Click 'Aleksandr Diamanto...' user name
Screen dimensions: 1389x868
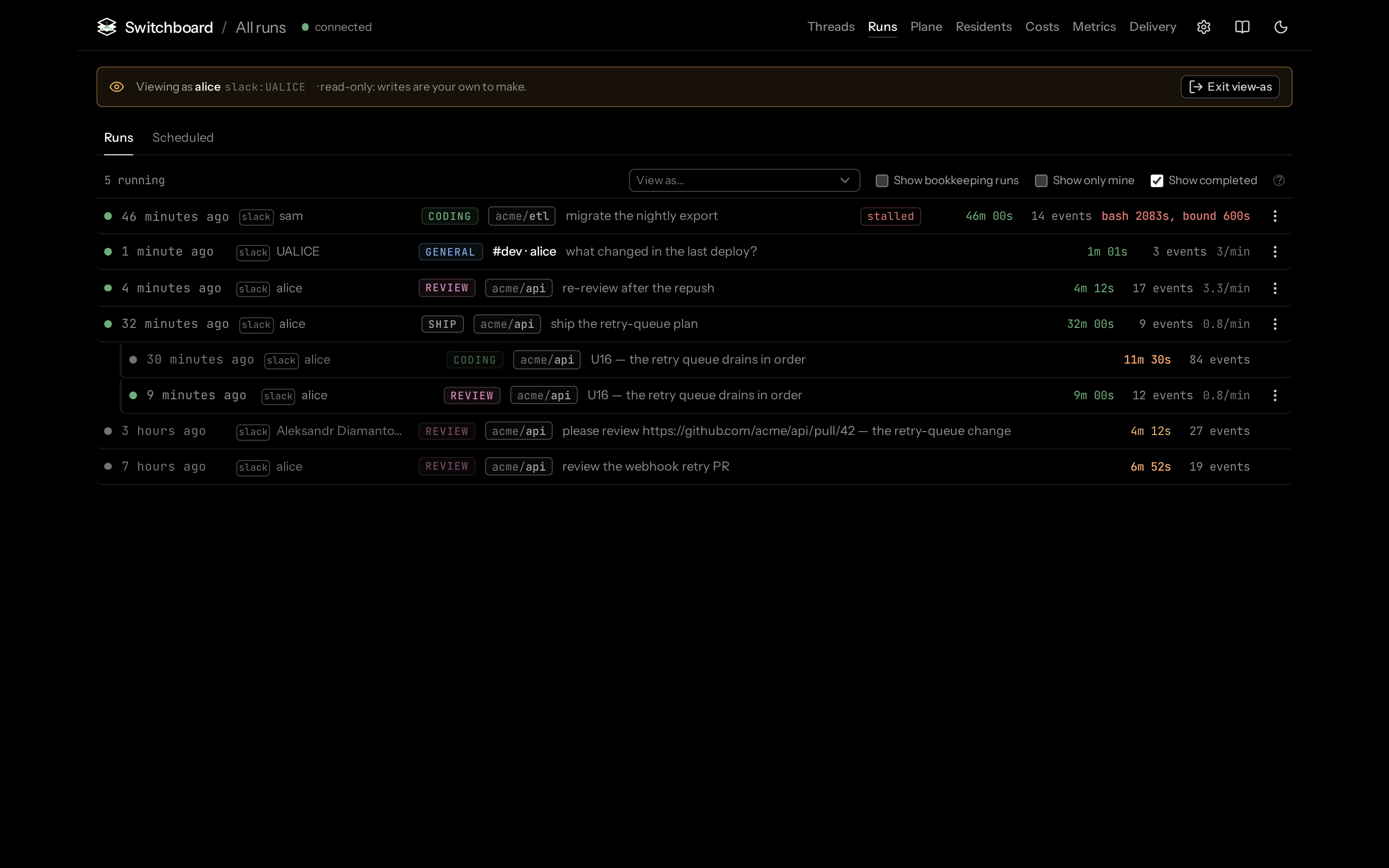tap(339, 431)
